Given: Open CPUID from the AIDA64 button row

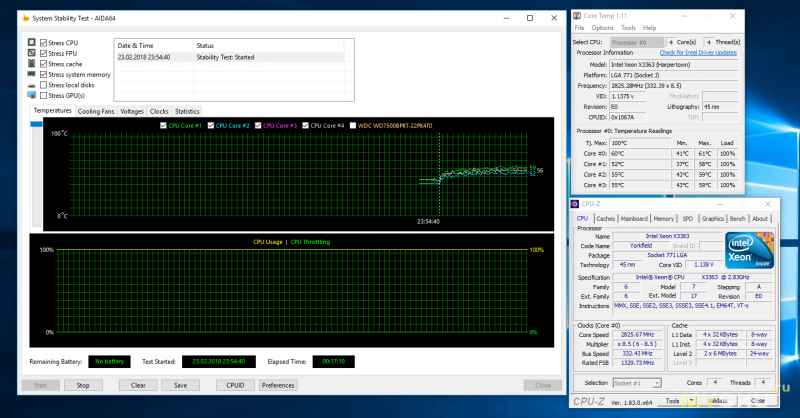Looking at the screenshot, I should pyautogui.click(x=235, y=385).
